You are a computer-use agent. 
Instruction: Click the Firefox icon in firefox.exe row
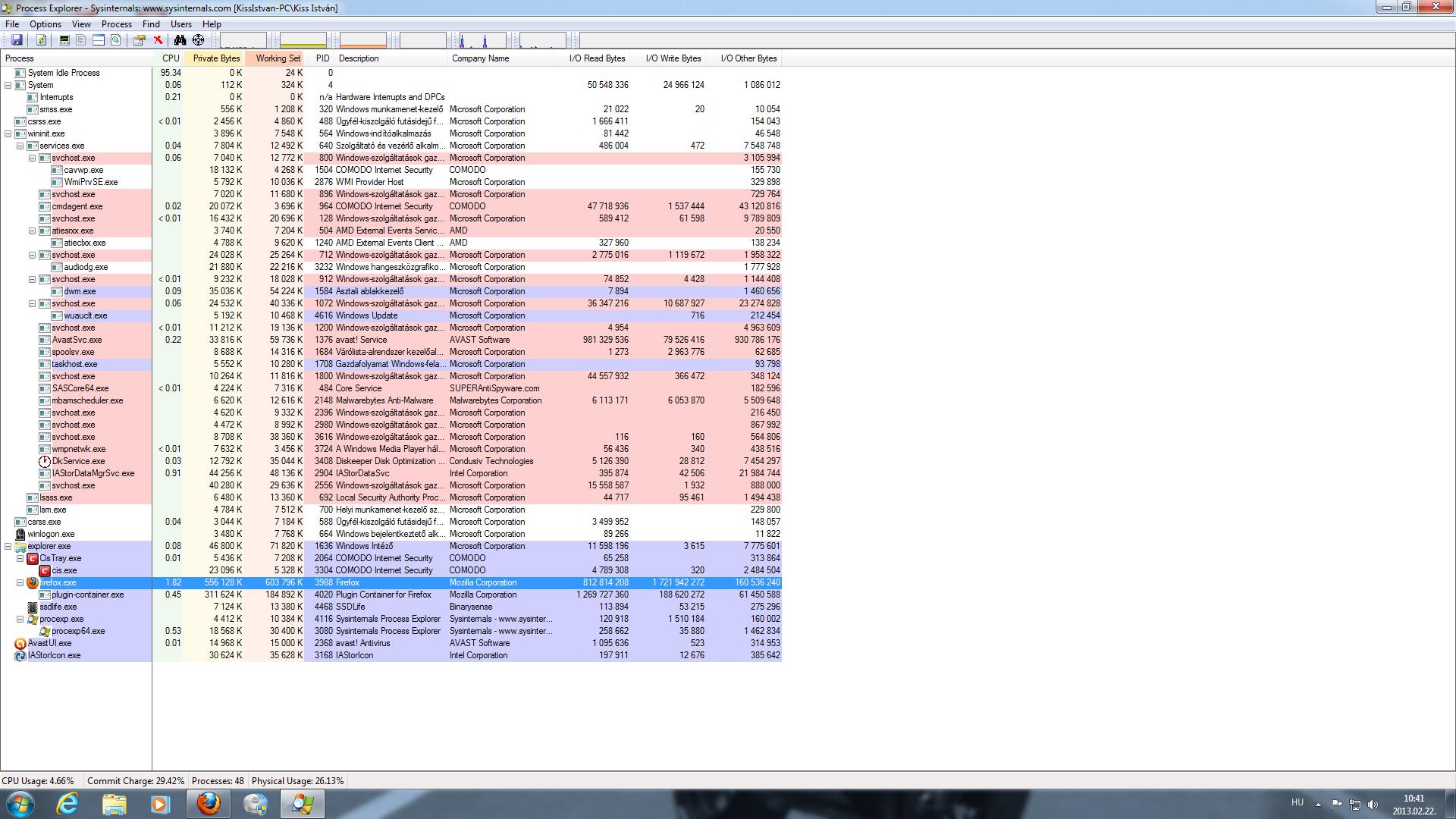33,582
